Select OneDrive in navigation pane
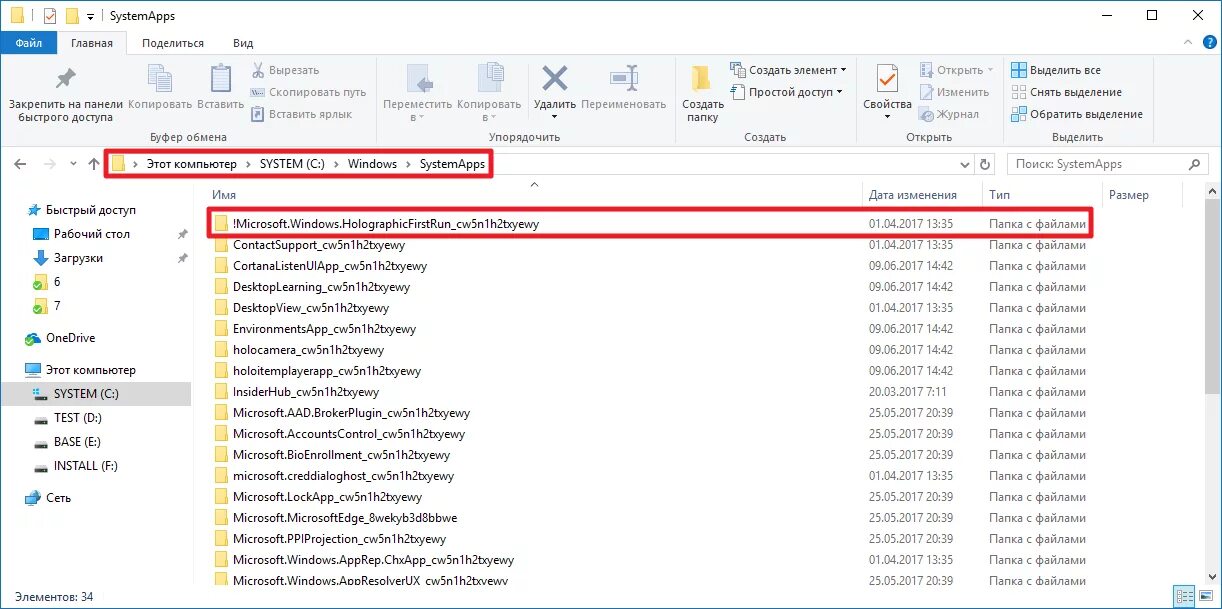Viewport: 1222px width, 609px height. (70, 338)
